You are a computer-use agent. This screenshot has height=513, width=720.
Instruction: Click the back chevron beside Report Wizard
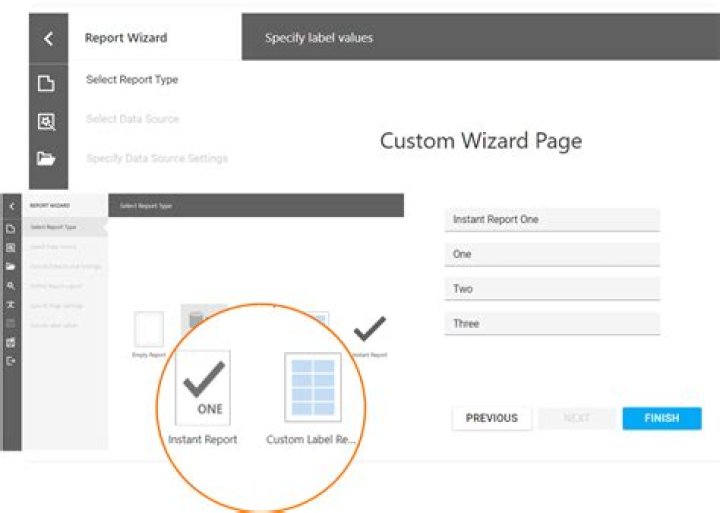coord(47,38)
